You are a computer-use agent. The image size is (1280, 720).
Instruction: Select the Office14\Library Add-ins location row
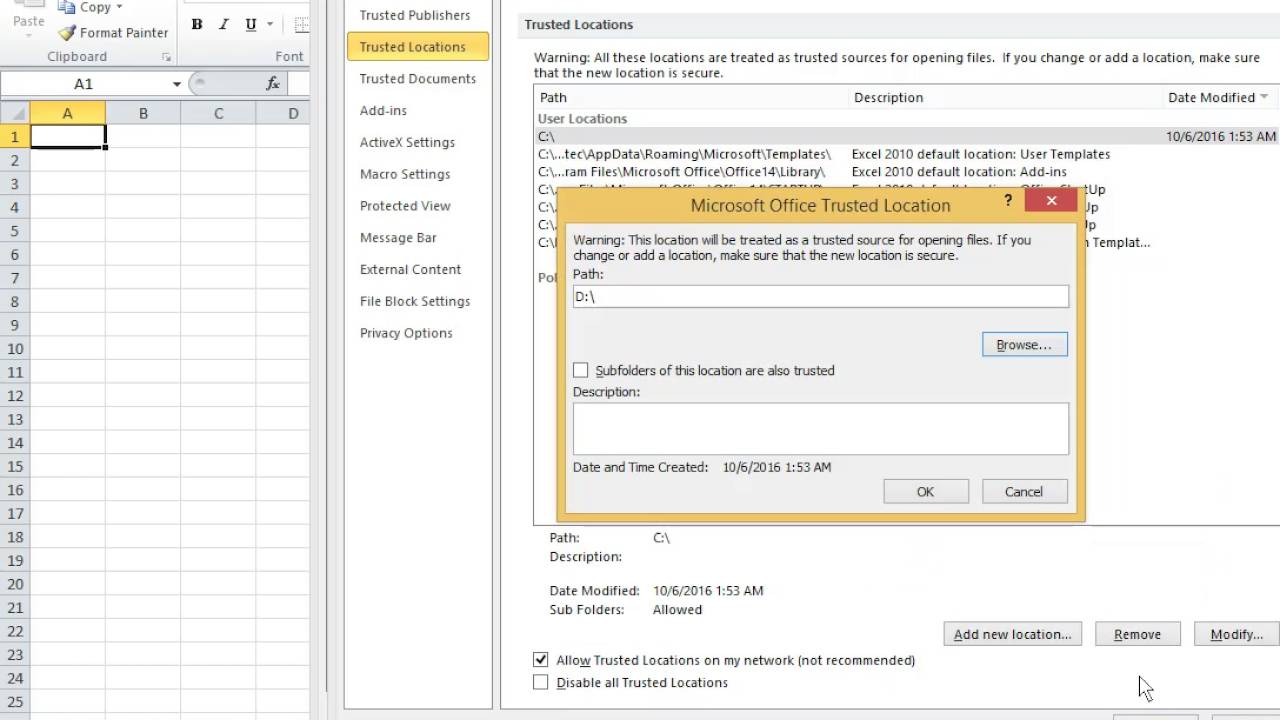(907, 172)
